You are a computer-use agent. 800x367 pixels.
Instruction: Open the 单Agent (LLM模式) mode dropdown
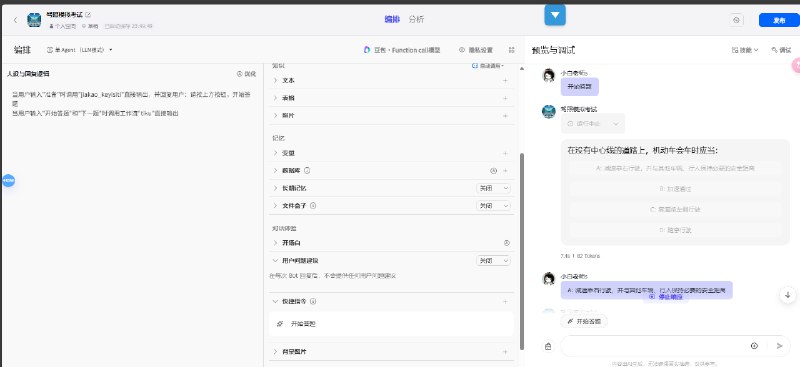pyautogui.click(x=80, y=50)
